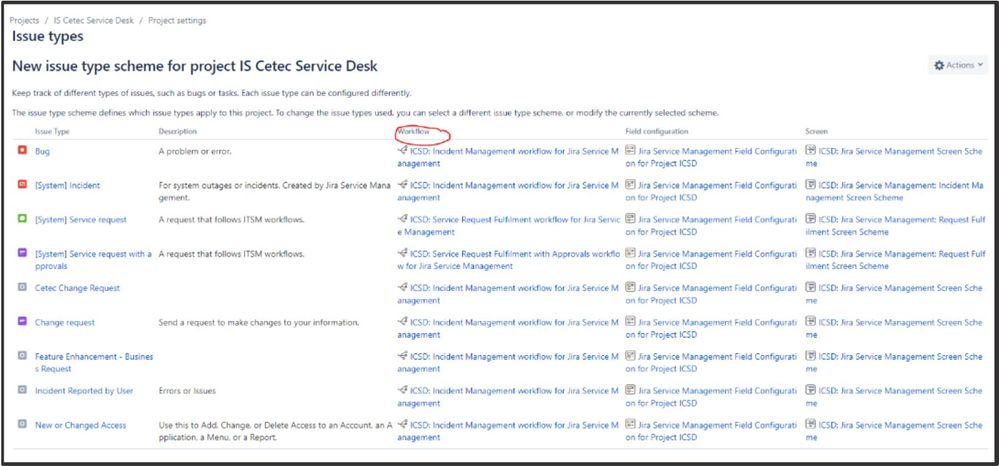Open the [System] Incident issue type

tap(68, 186)
